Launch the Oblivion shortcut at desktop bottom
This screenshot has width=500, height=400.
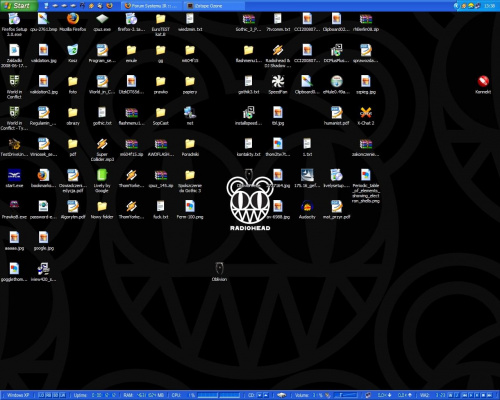coord(219,272)
